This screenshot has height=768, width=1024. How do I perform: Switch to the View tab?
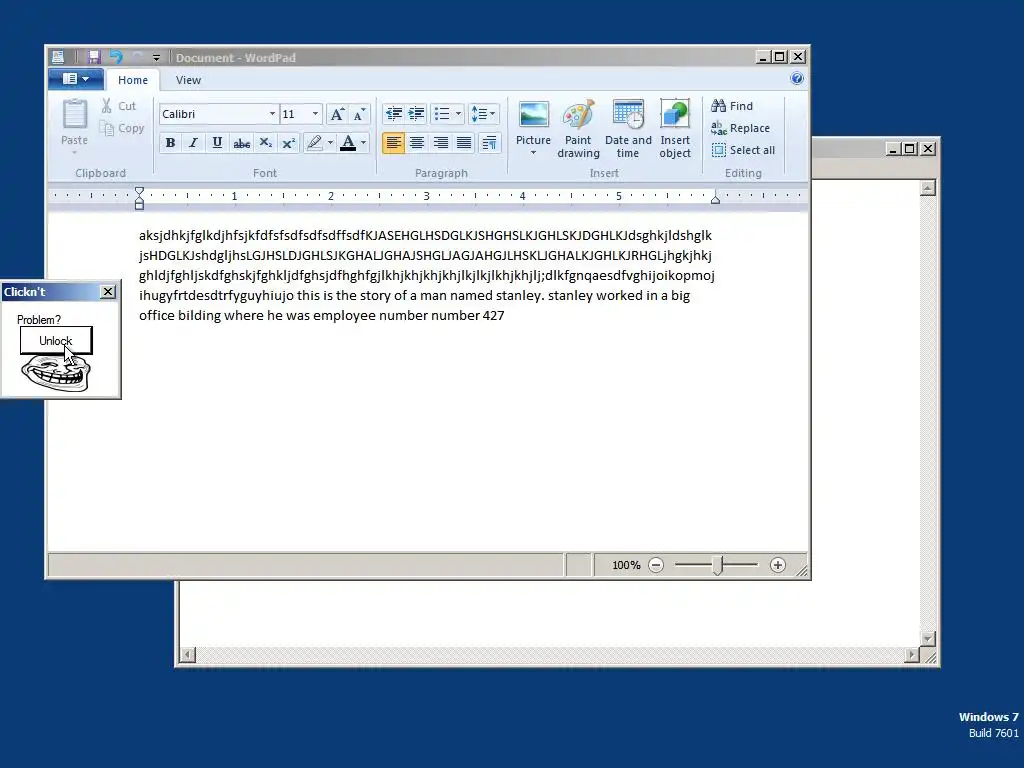coord(188,80)
